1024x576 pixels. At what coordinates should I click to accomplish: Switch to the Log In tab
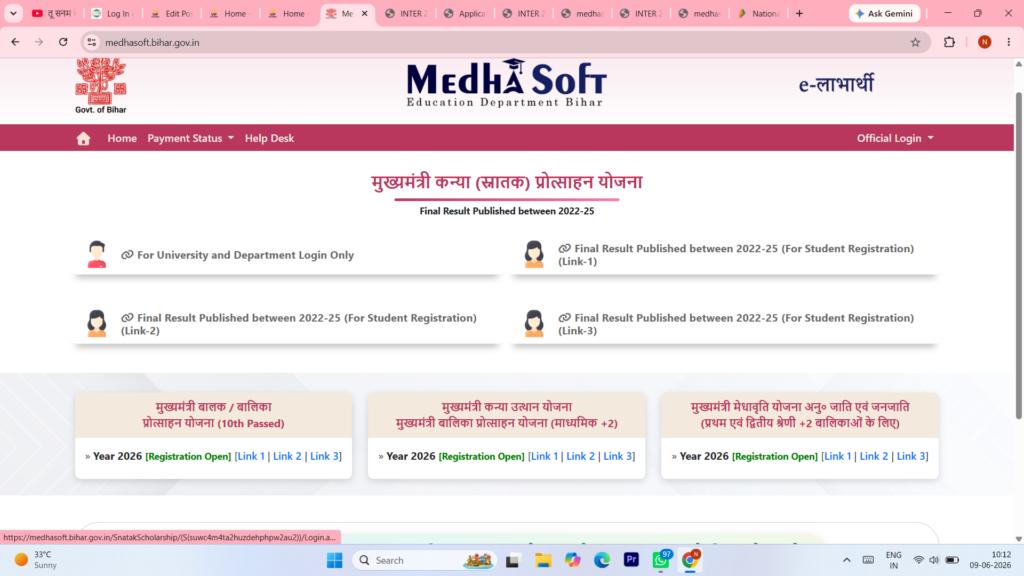[112, 13]
